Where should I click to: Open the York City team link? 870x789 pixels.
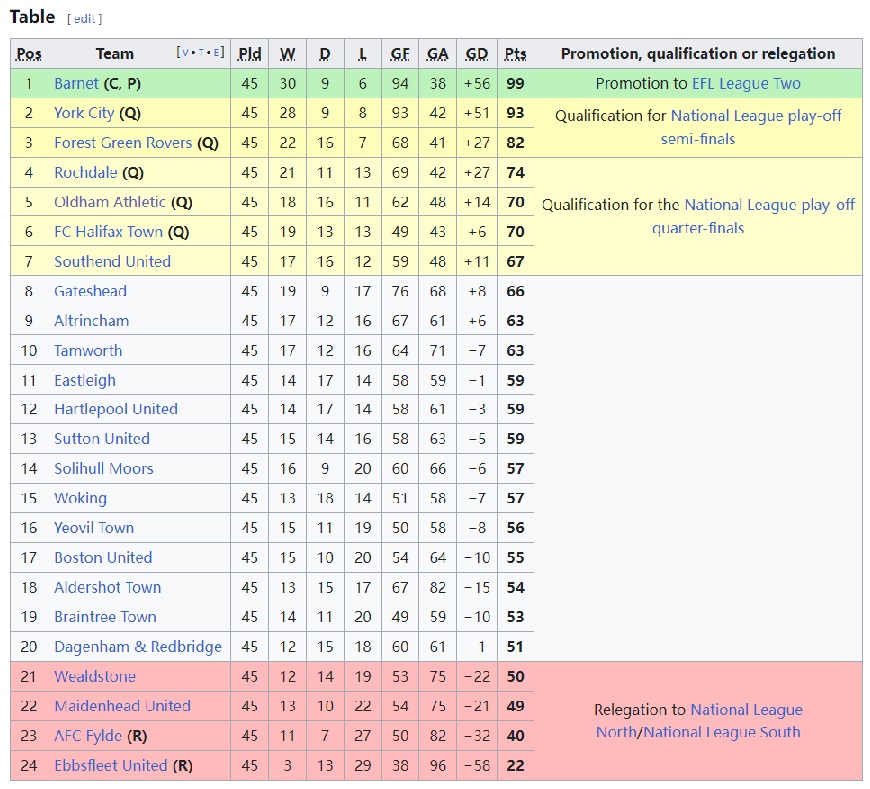tap(84, 113)
